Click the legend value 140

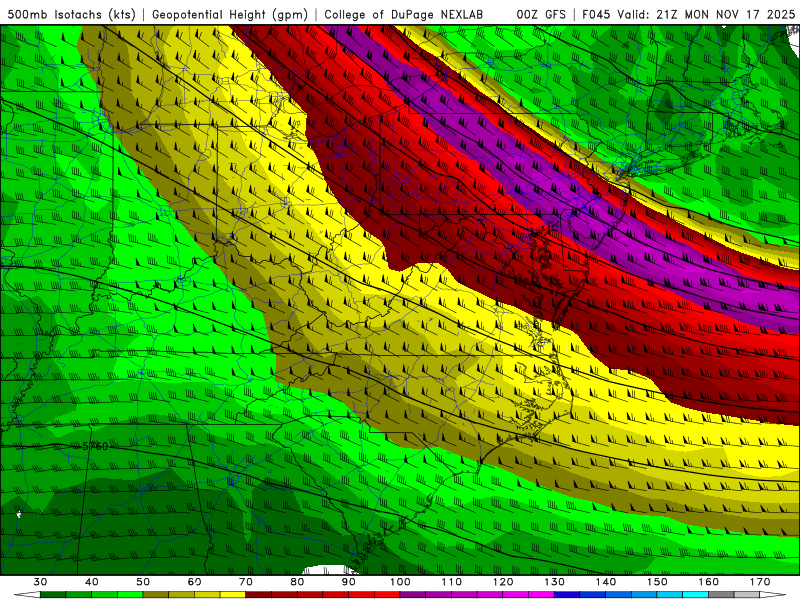[606, 582]
